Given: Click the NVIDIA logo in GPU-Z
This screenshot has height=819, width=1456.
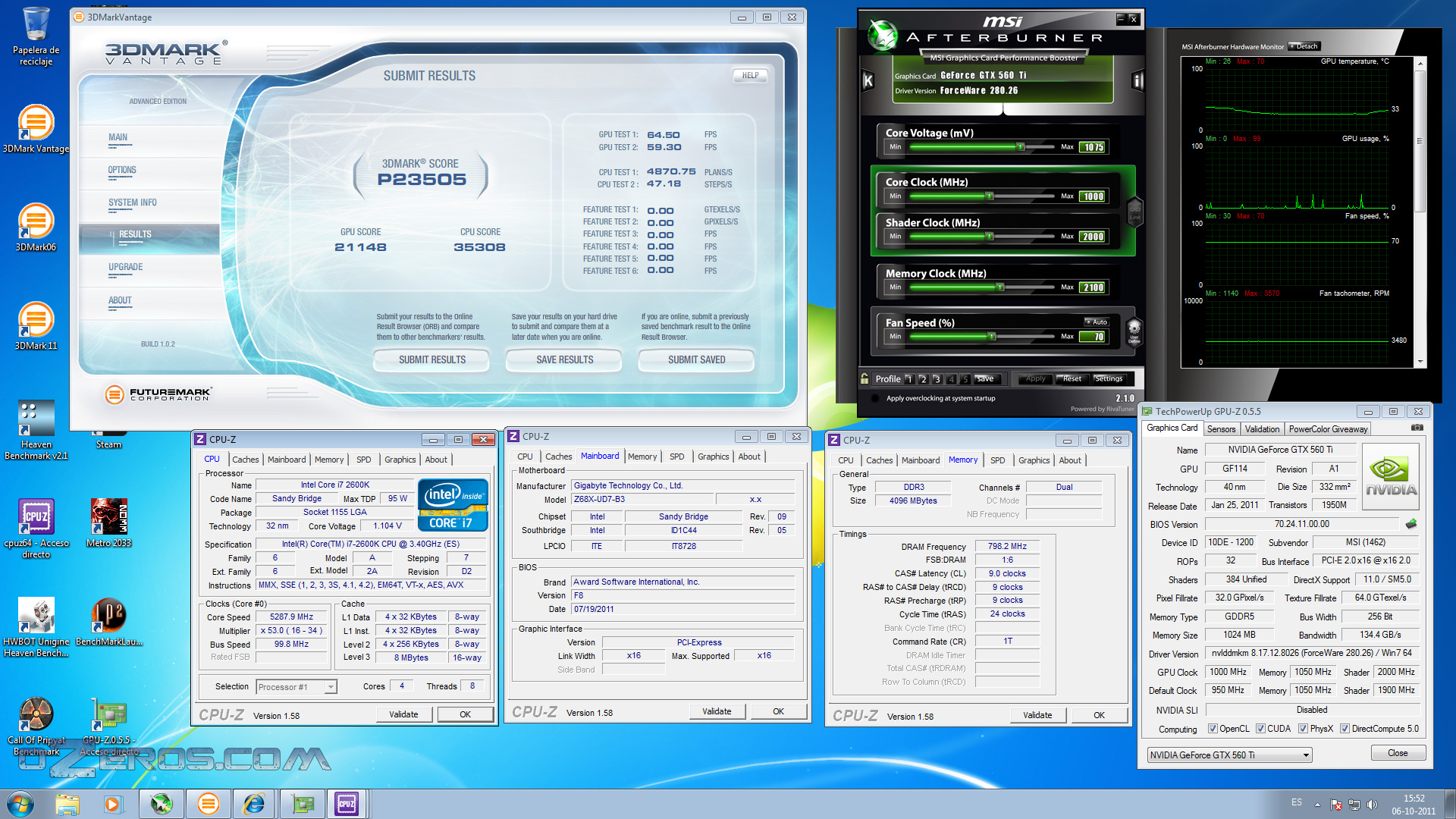Looking at the screenshot, I should click(x=1391, y=475).
